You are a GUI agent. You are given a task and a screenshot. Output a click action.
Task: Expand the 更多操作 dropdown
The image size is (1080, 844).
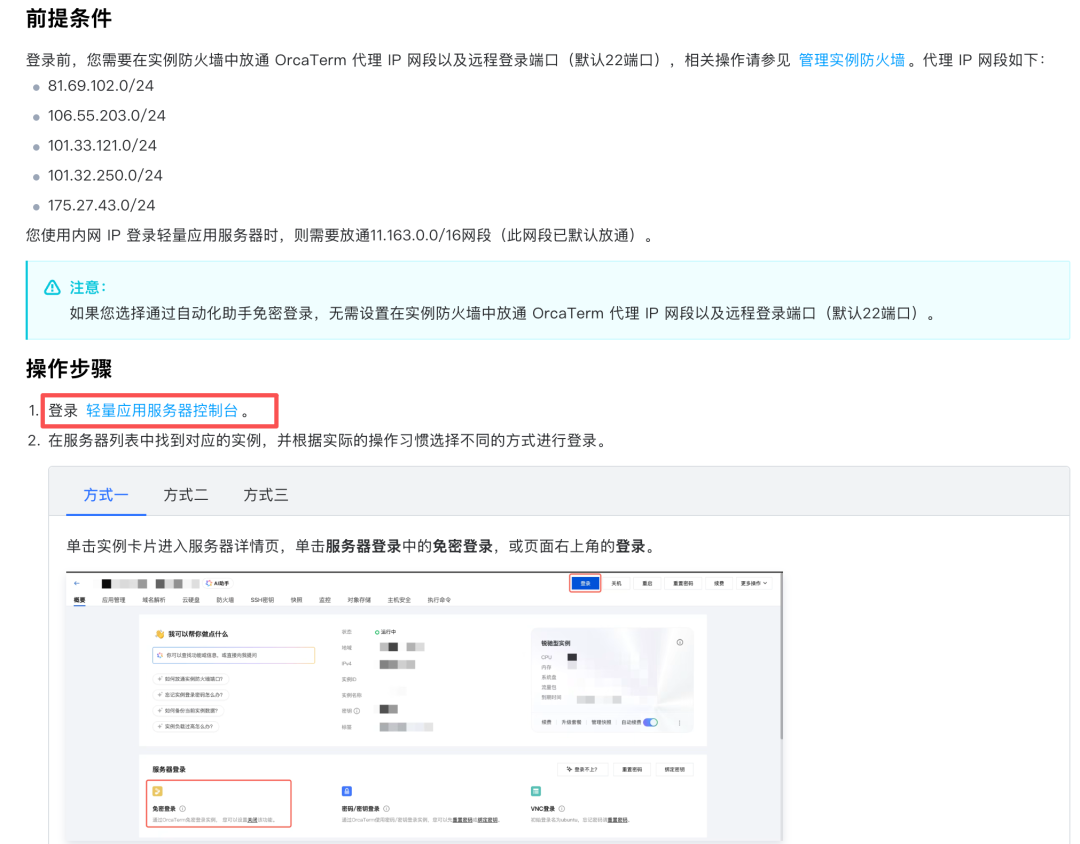tap(754, 583)
